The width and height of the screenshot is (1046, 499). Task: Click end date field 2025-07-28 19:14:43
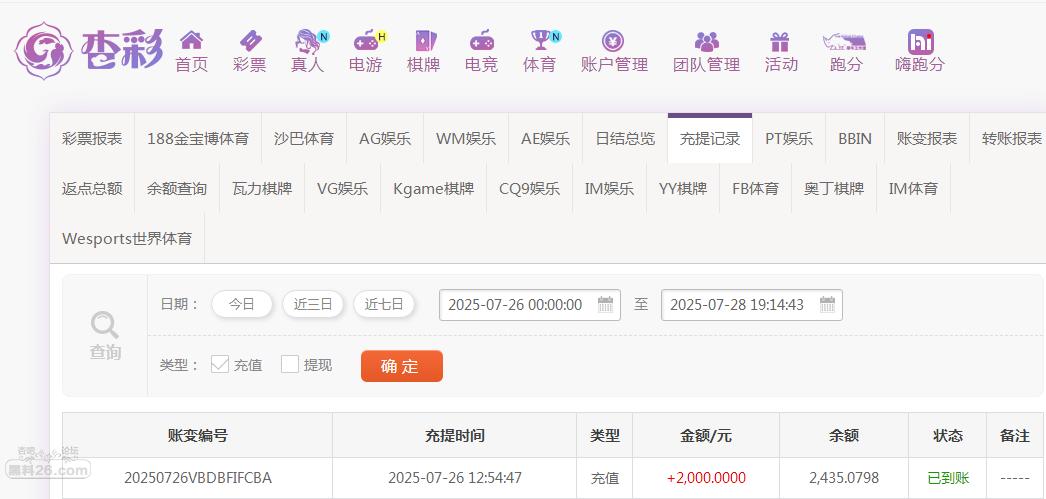pyautogui.click(x=752, y=305)
